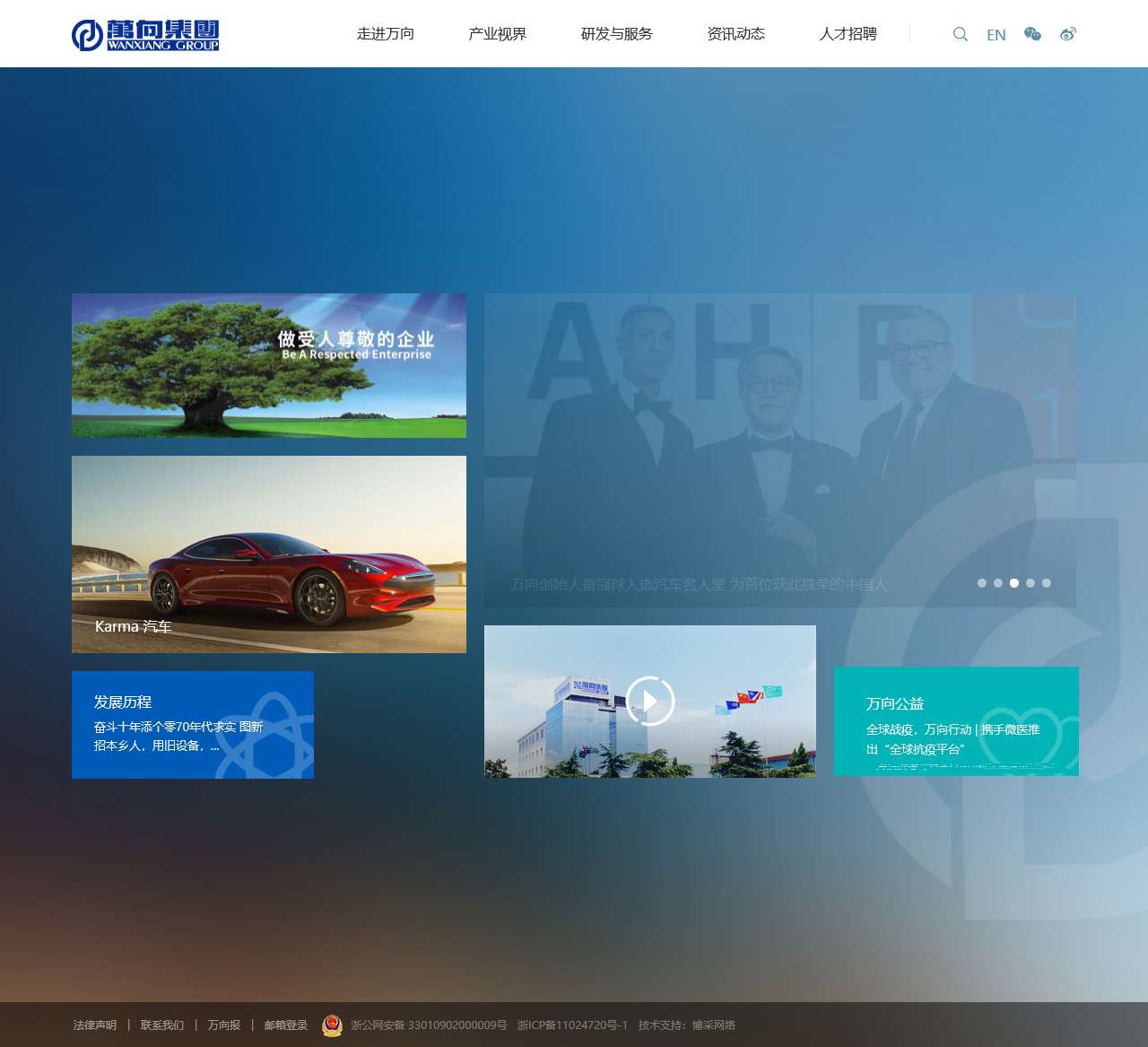The width and height of the screenshot is (1148, 1047).
Task: Select the second carousel dot
Action: pos(998,583)
